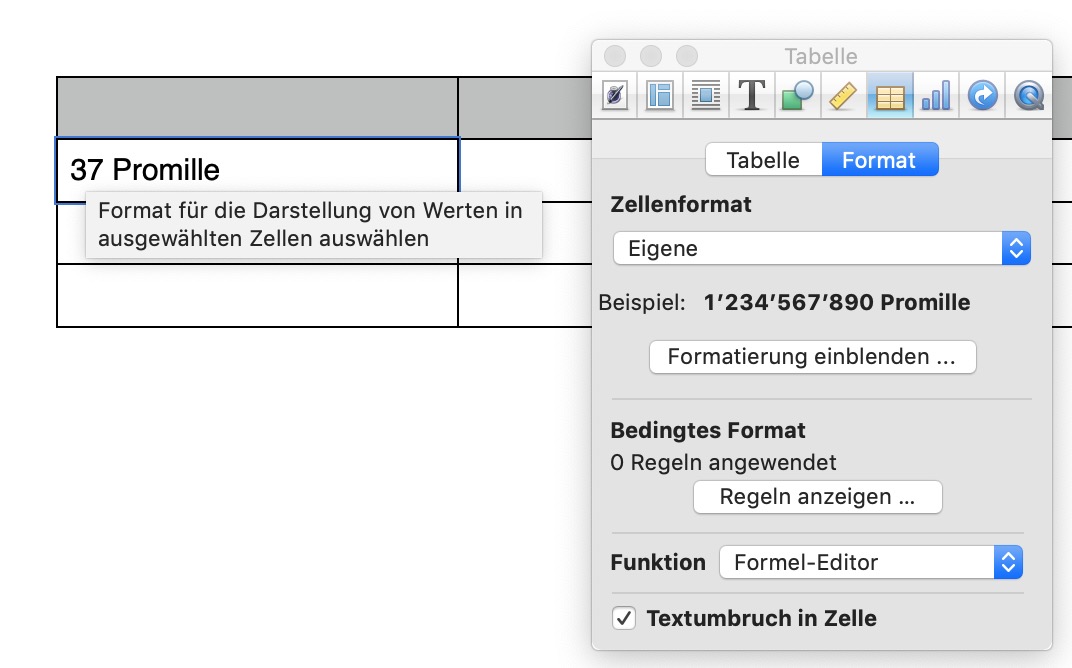Select the Format tab
The height and width of the screenshot is (668, 1072).
pos(879,160)
